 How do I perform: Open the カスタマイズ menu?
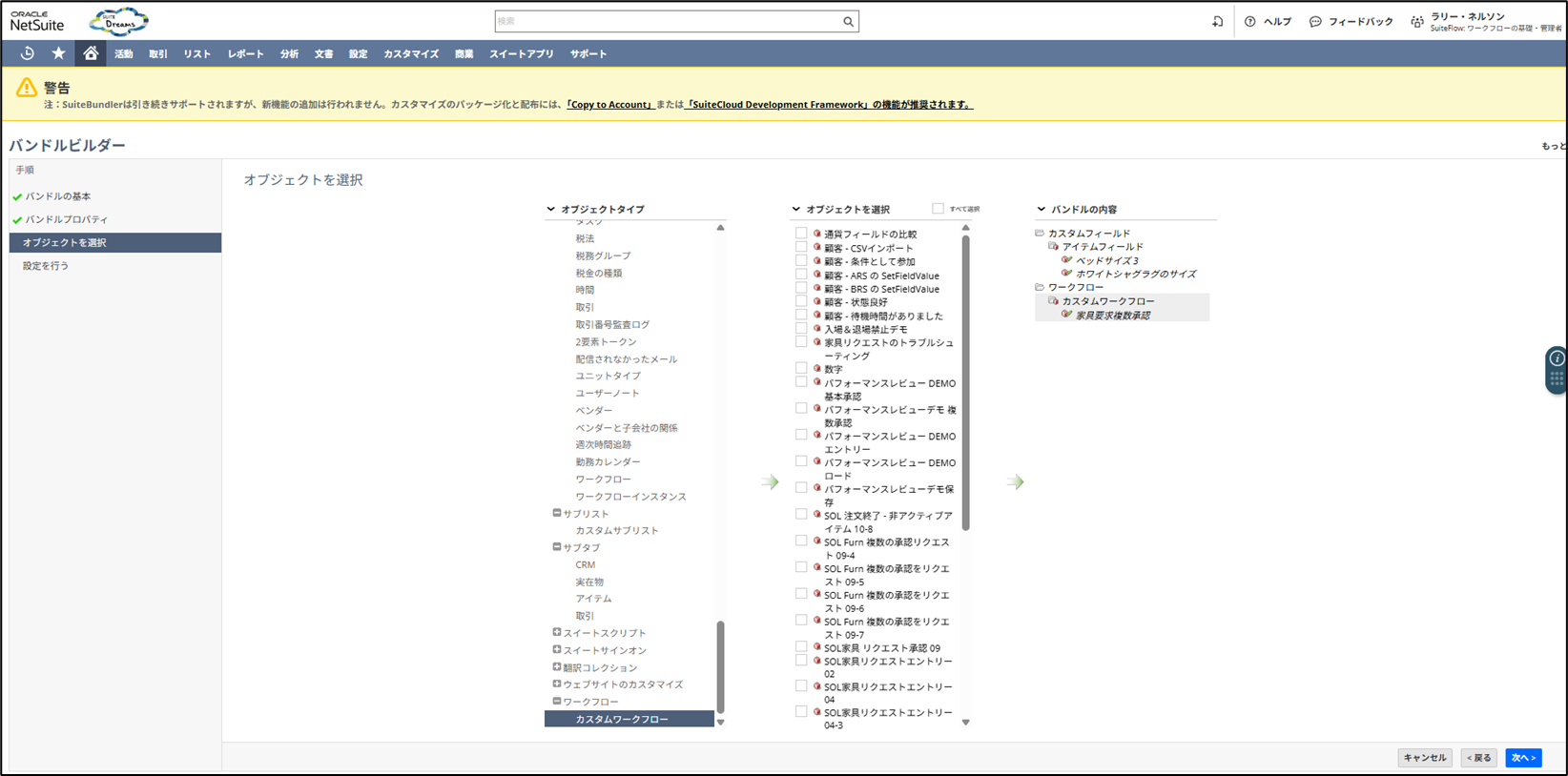tap(411, 54)
